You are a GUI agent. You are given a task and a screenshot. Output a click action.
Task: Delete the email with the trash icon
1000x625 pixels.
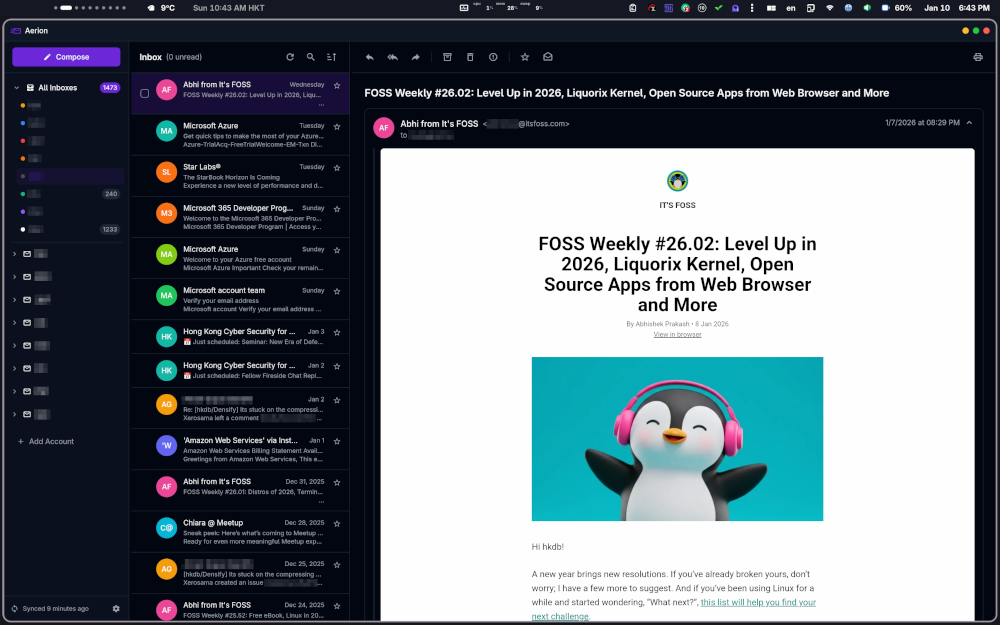(470, 57)
